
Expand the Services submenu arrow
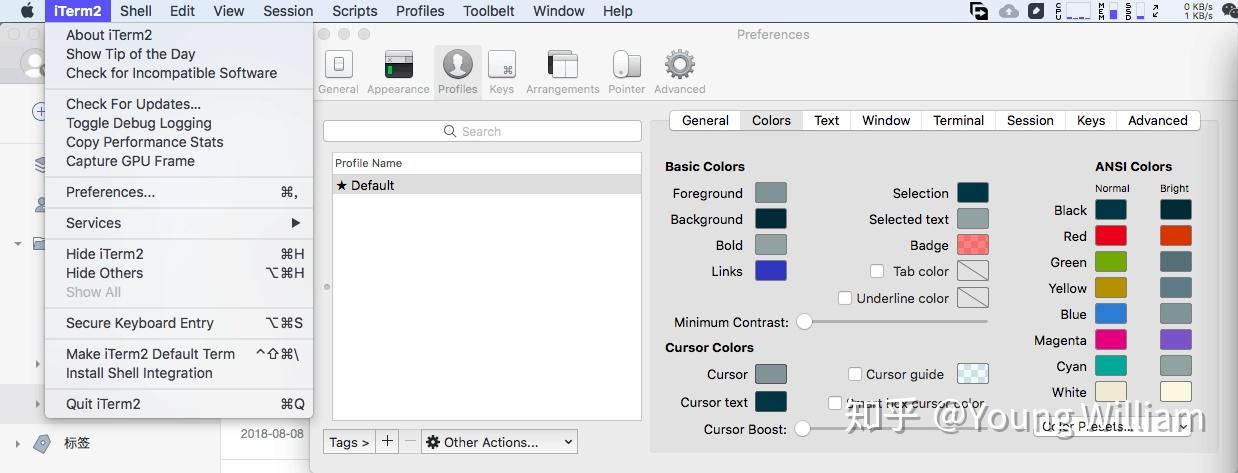click(296, 223)
